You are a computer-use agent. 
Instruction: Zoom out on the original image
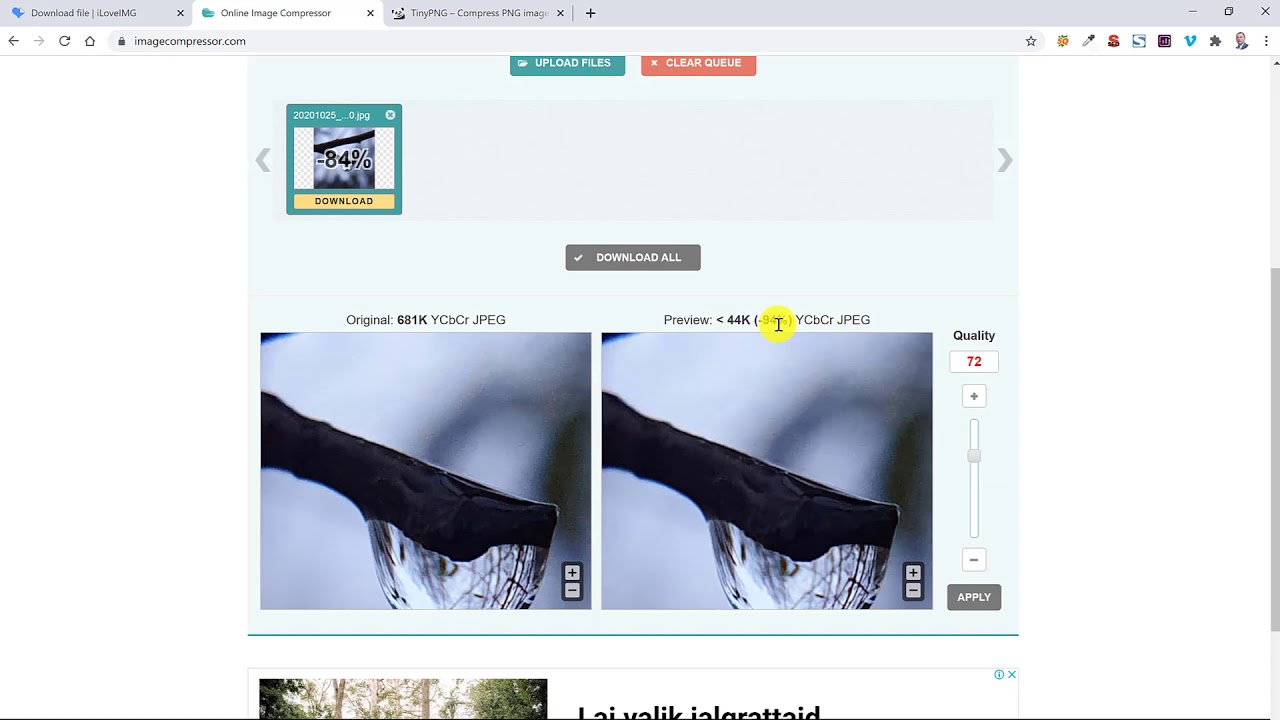coord(572,591)
